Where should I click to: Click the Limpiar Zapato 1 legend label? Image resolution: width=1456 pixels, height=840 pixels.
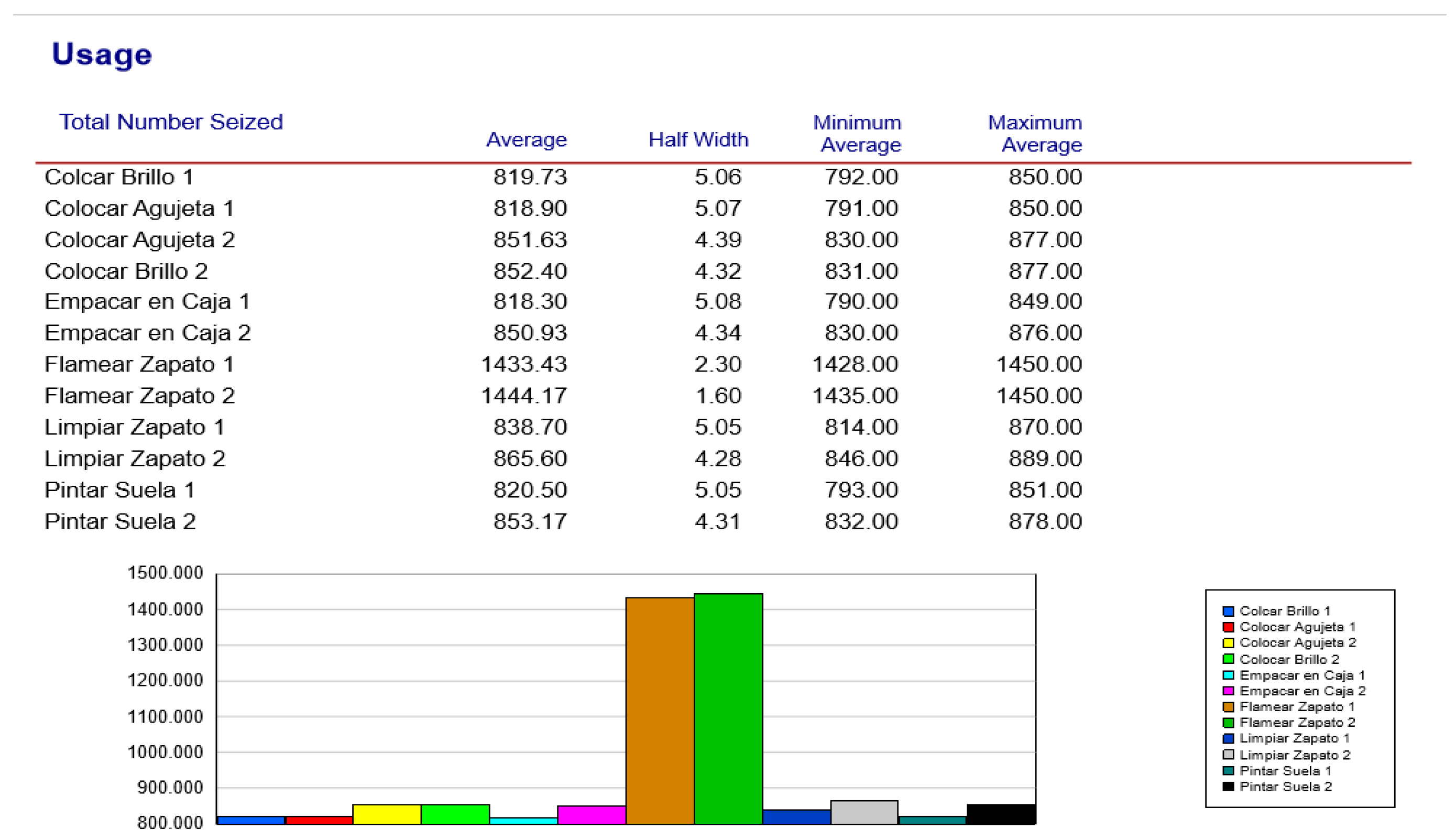coord(1295,738)
